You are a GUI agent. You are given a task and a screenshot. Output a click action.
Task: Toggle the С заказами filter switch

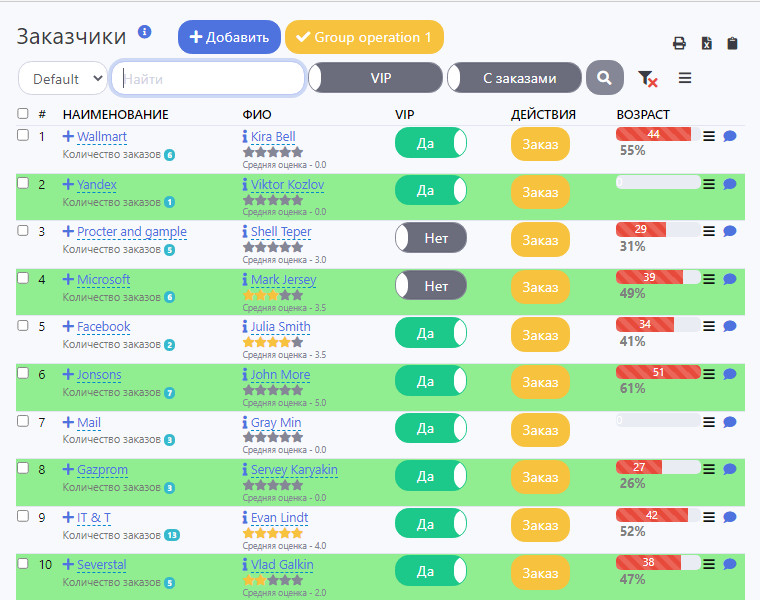514,78
